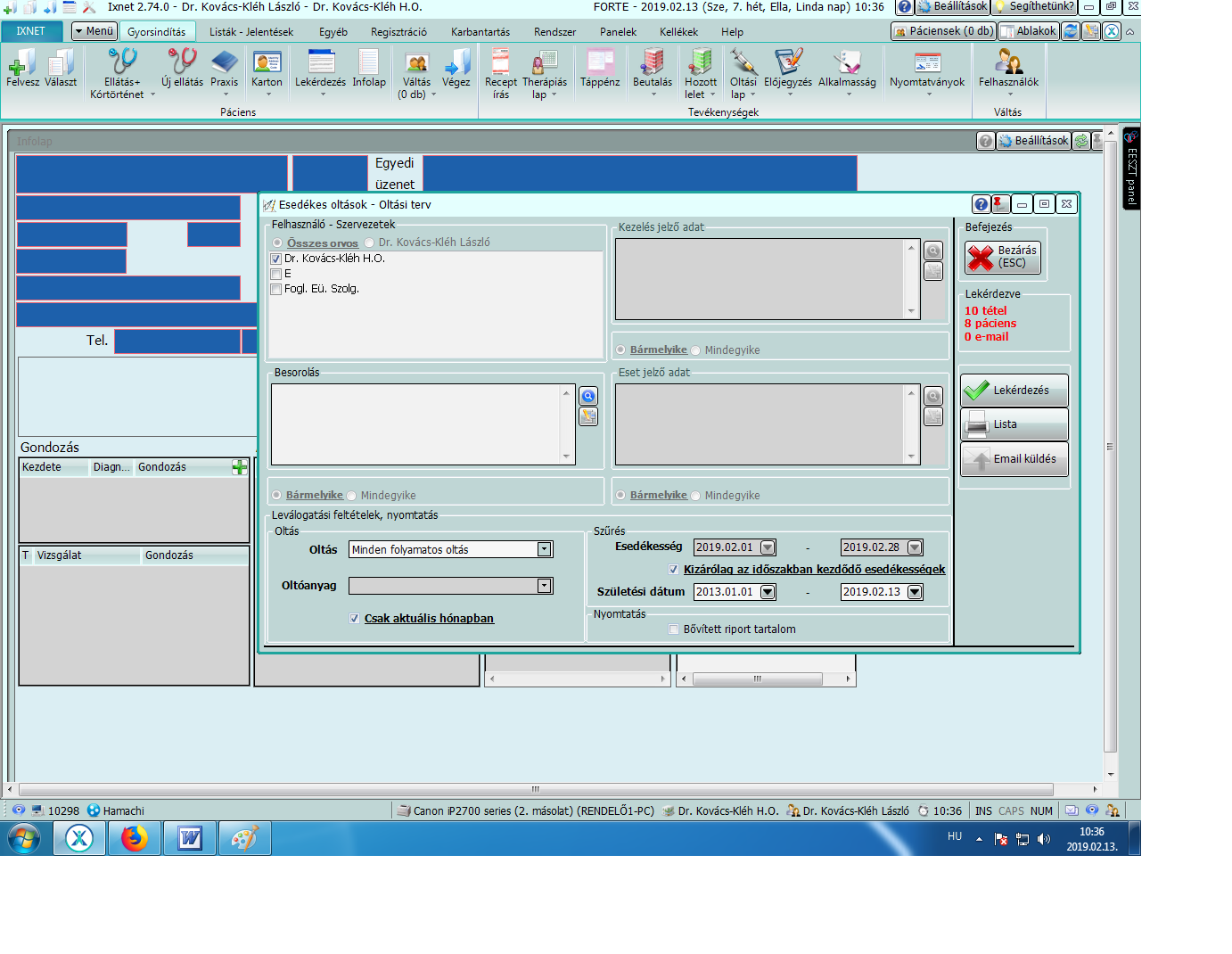Open the Karbantartás menu
1232x954 pixels.
pyautogui.click(x=480, y=32)
